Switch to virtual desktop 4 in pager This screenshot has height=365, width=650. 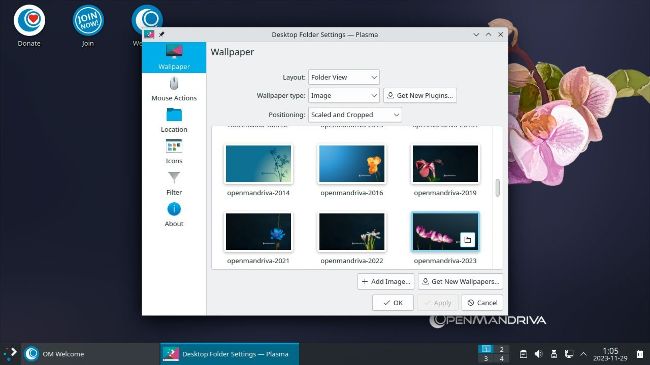[x=501, y=358]
